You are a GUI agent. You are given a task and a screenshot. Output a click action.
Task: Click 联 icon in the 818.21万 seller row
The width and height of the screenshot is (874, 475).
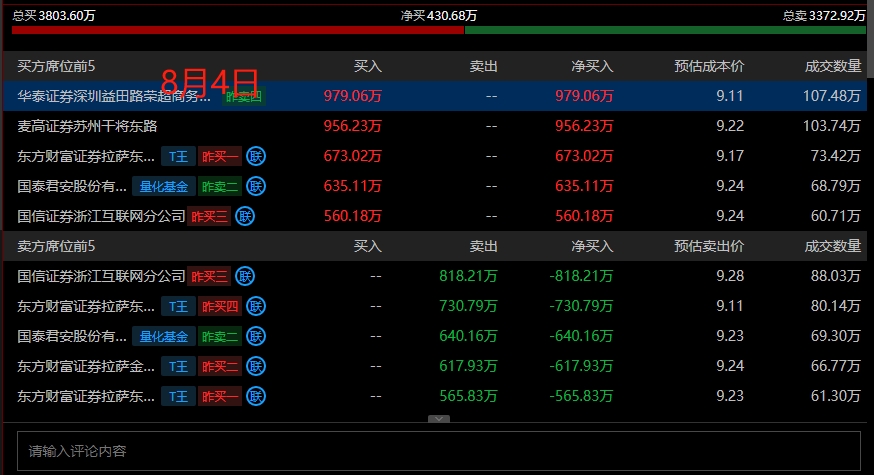click(245, 276)
